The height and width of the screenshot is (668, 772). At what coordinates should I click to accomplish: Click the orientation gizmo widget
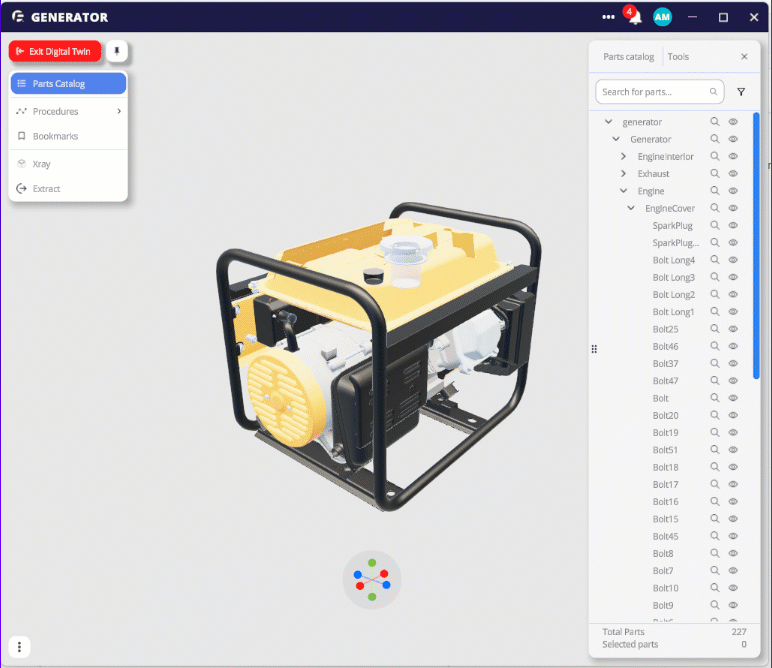[372, 580]
